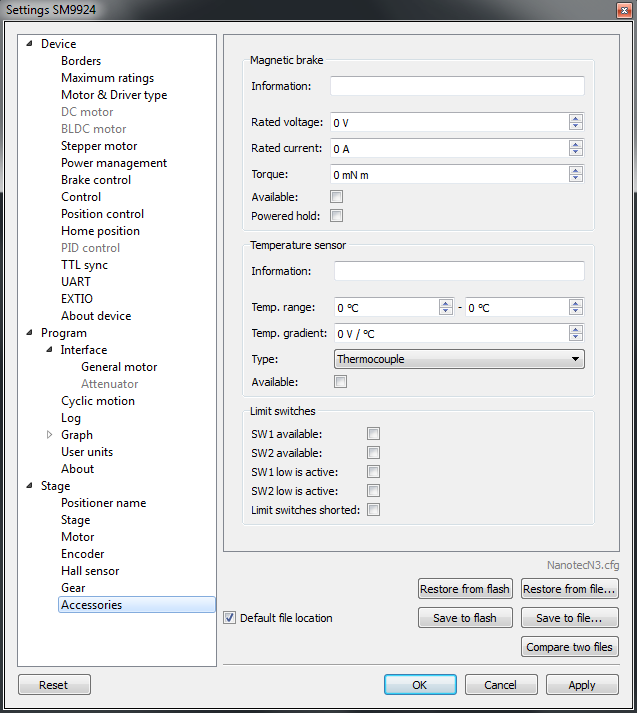Decrease the Rated current spinner value

(x=576, y=153)
